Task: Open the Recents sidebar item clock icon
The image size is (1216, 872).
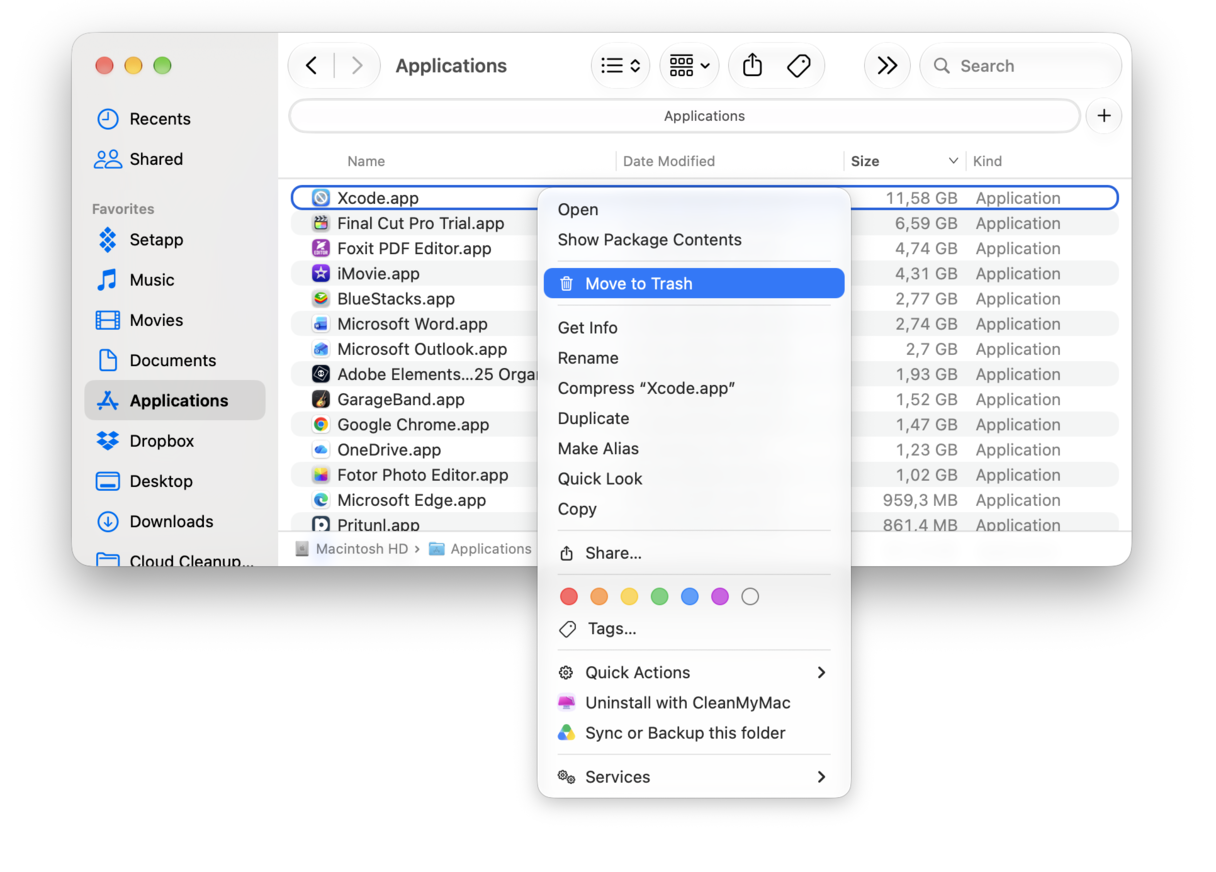Action: pos(108,119)
